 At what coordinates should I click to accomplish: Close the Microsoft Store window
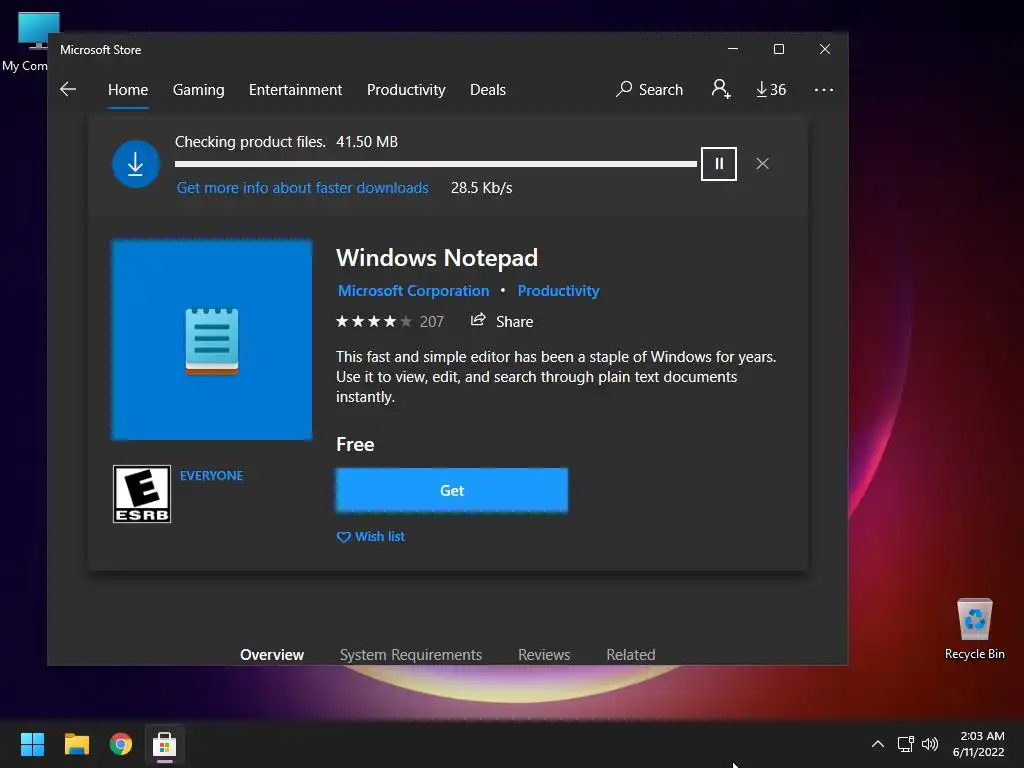pos(825,49)
